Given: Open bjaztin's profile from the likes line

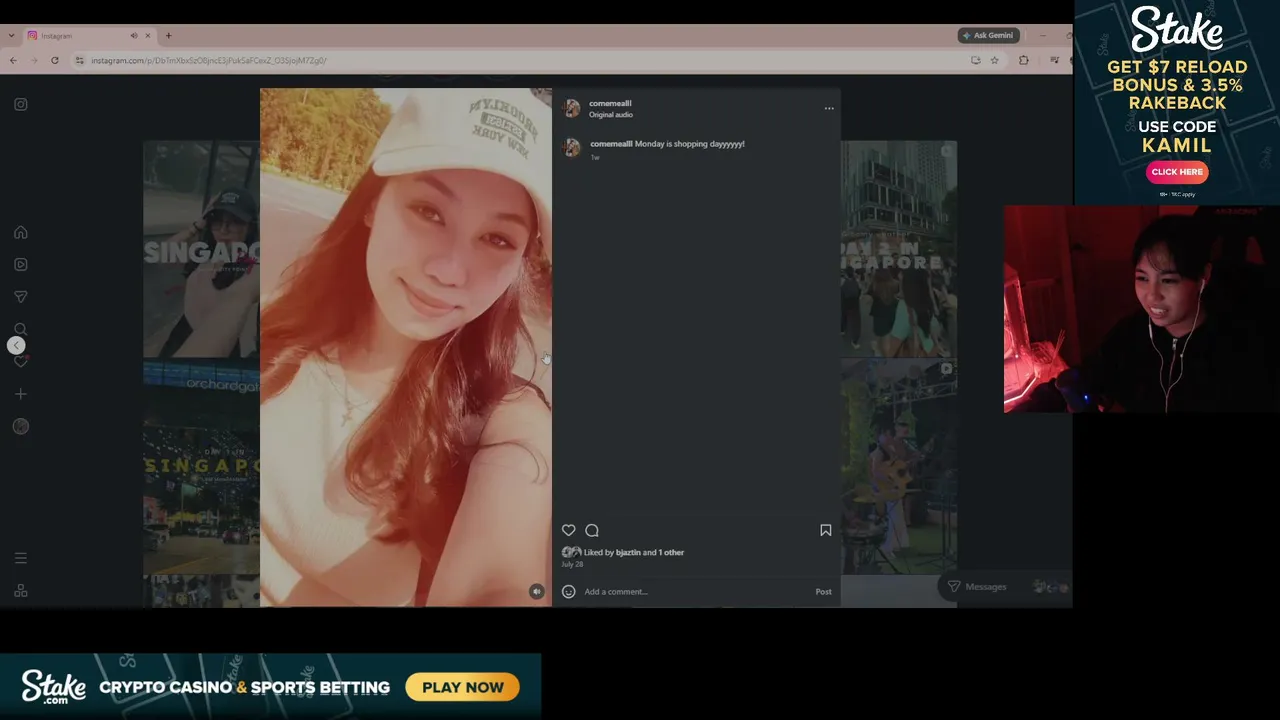Looking at the screenshot, I should [628, 552].
